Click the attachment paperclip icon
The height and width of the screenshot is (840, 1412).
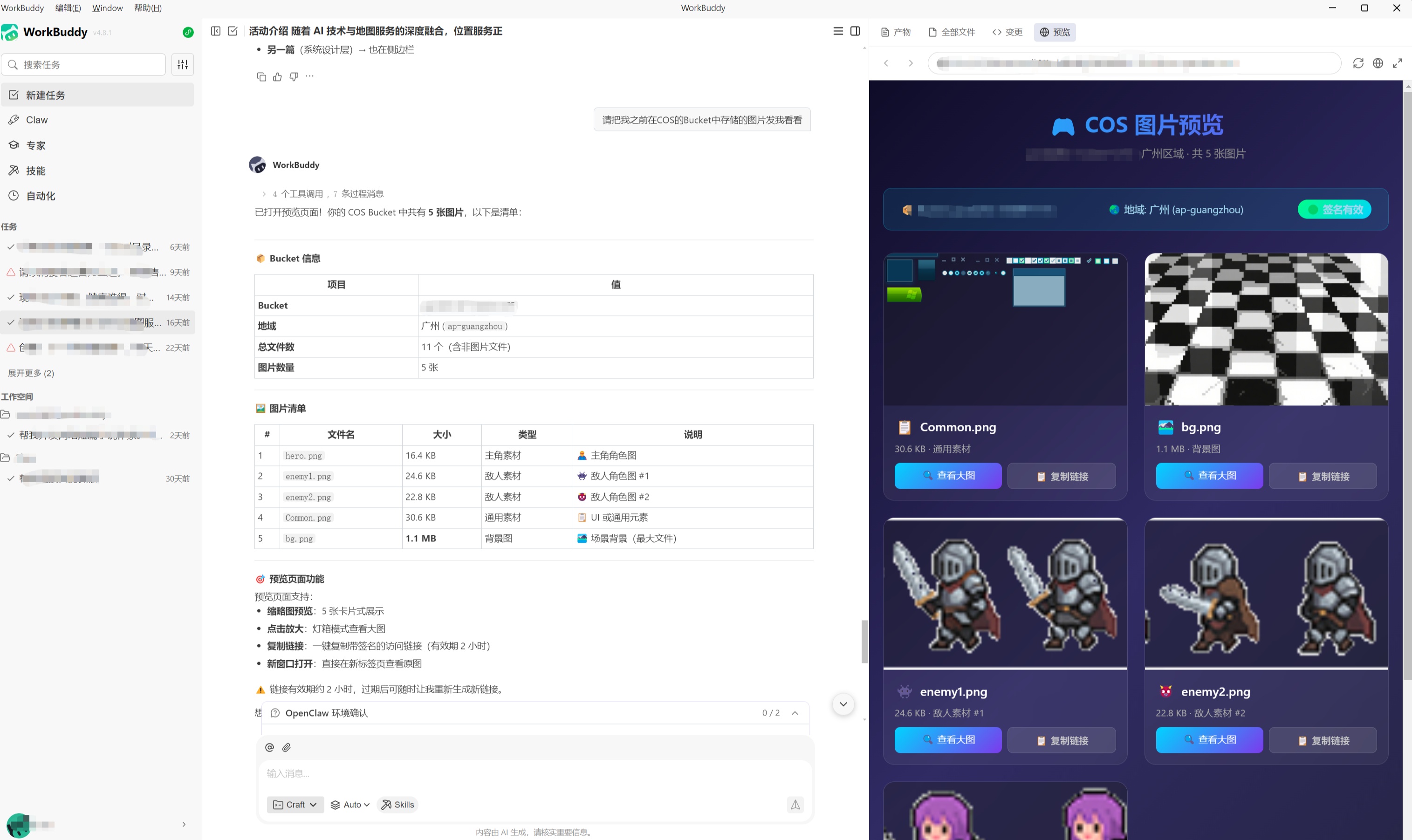point(287,747)
